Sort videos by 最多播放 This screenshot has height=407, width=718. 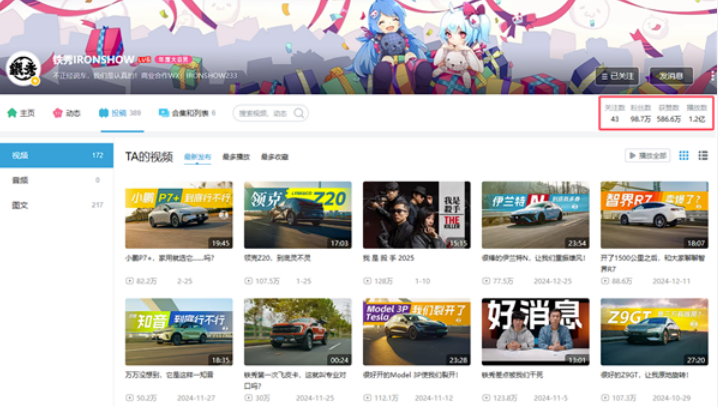click(x=235, y=157)
